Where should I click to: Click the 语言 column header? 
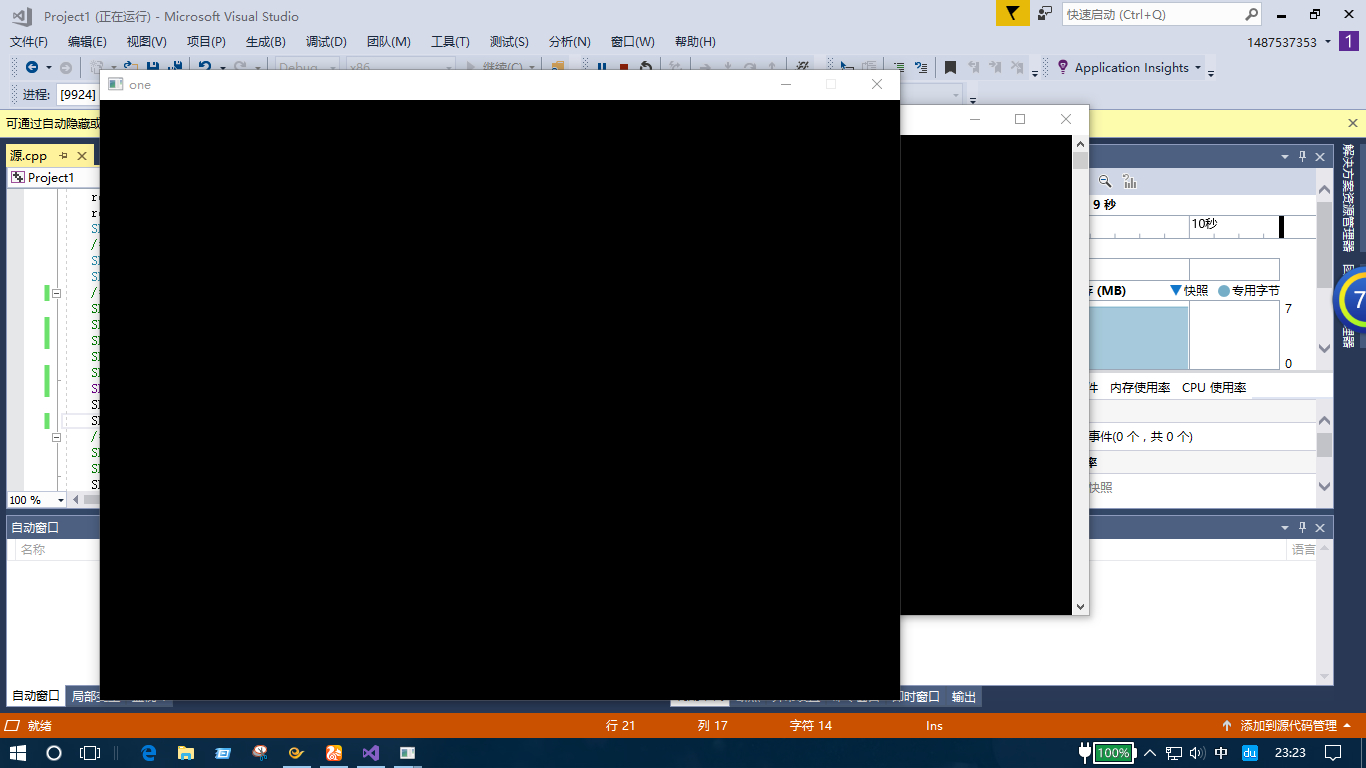point(1304,550)
